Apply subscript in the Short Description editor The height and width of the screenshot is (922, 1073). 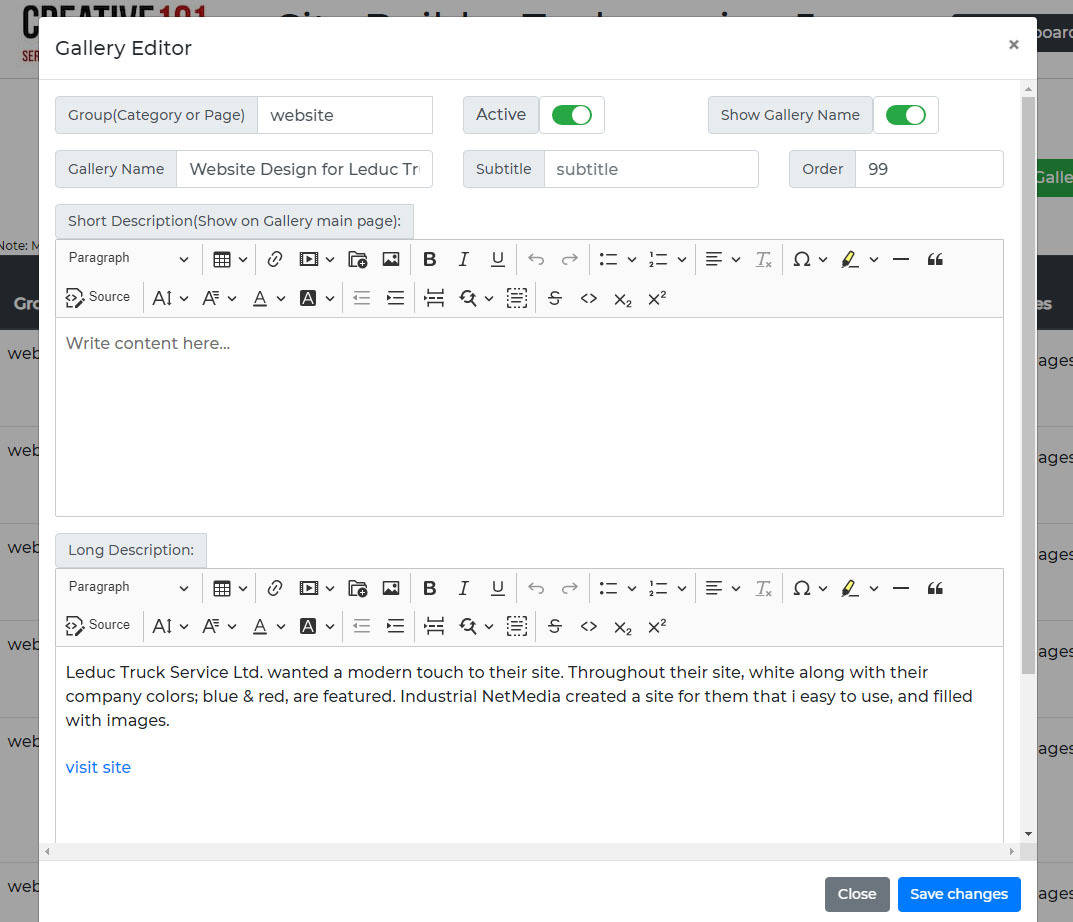coord(623,298)
